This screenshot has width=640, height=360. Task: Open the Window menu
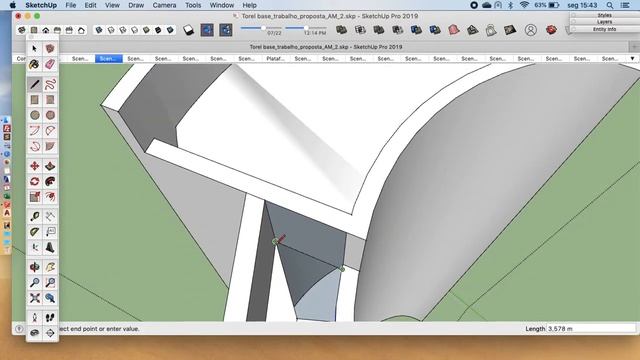pos(222,5)
